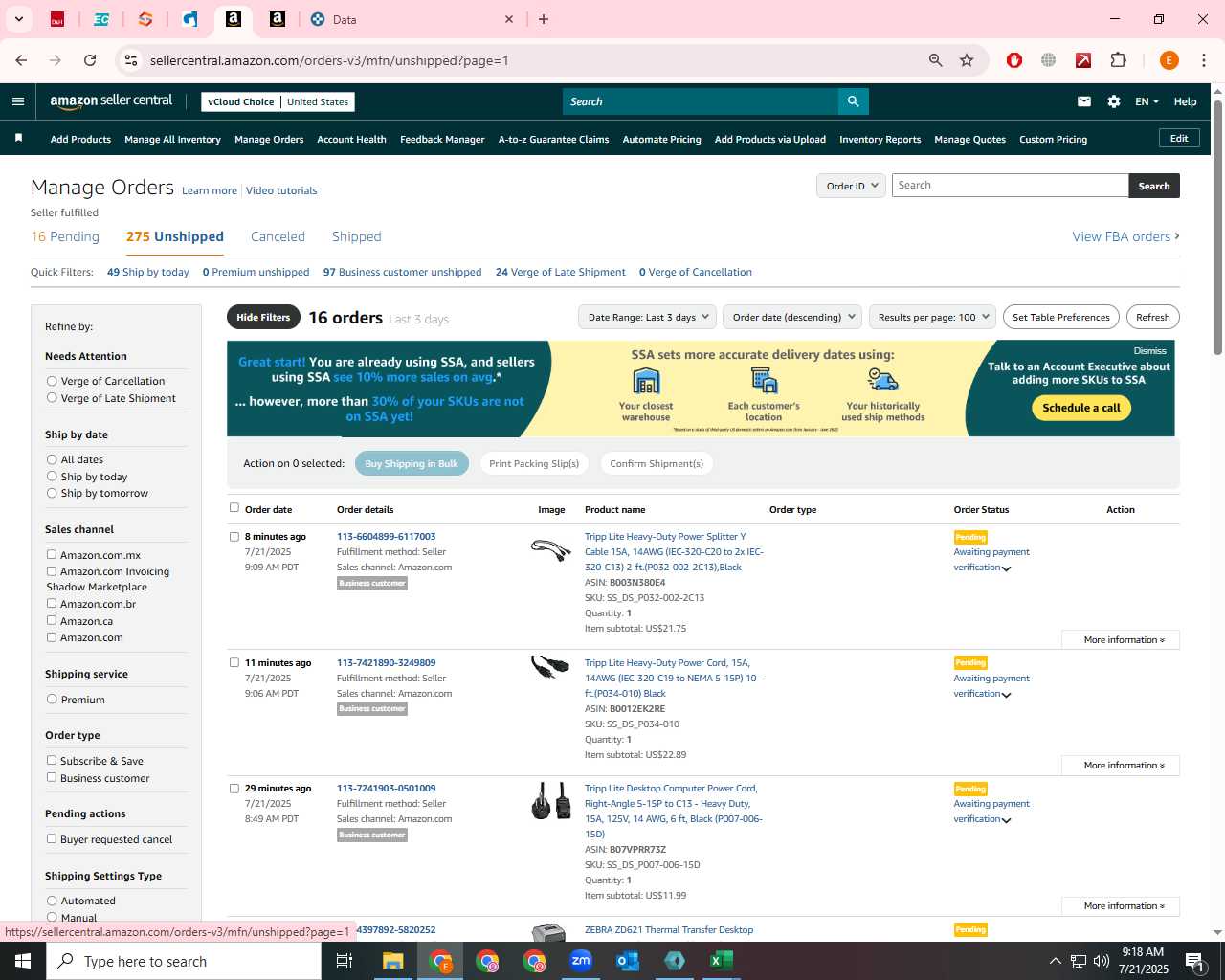The image size is (1225, 980).
Task: Click the Hide Filters button
Action: (263, 317)
